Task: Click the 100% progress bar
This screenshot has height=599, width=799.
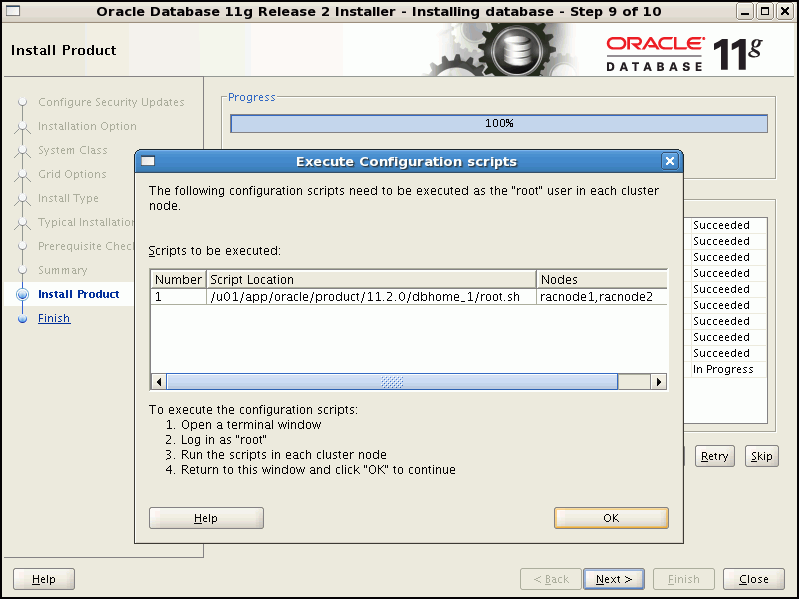Action: tap(498, 123)
